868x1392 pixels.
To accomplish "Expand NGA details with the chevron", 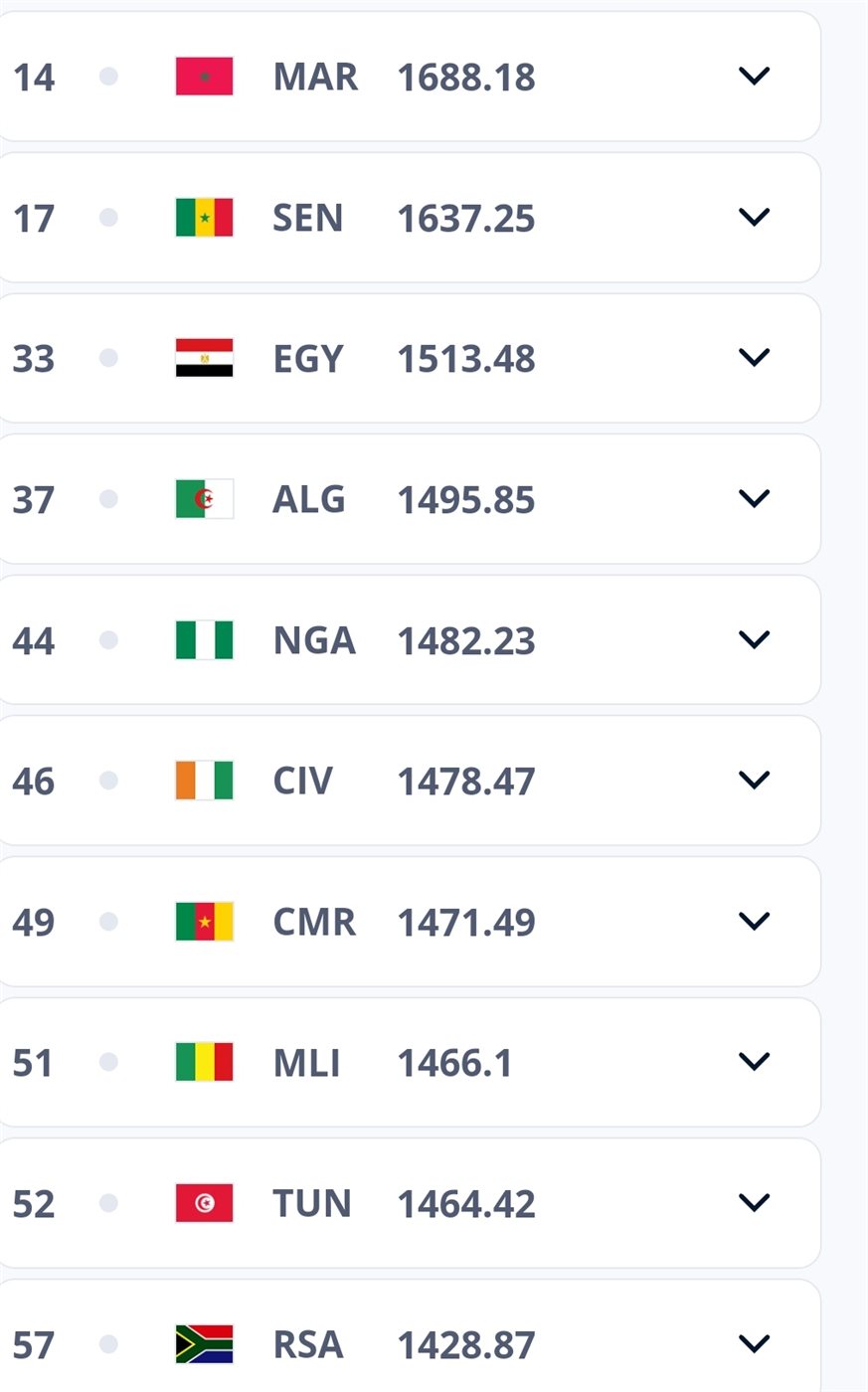I will (755, 639).
